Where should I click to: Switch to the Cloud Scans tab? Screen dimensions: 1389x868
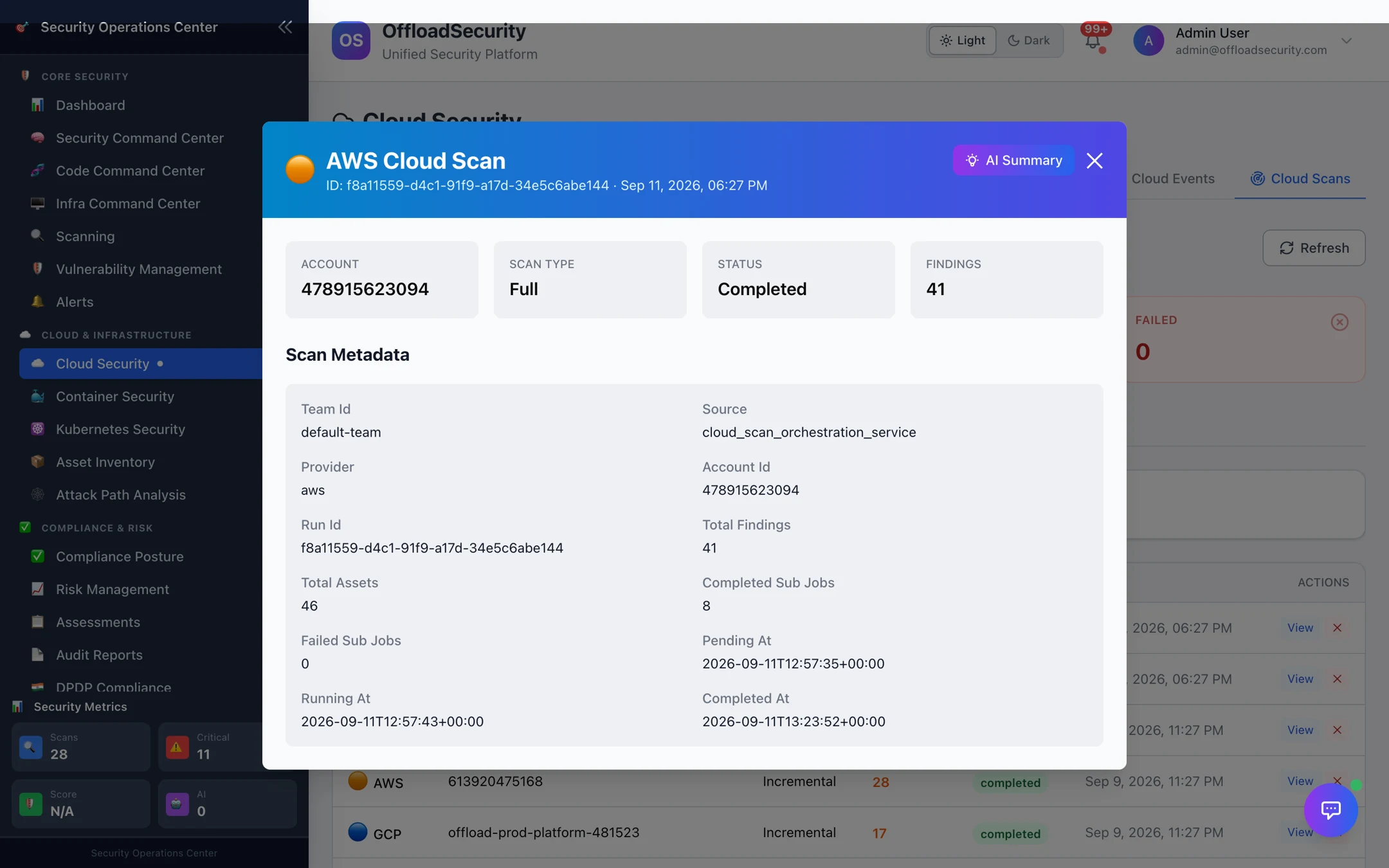click(x=1300, y=179)
